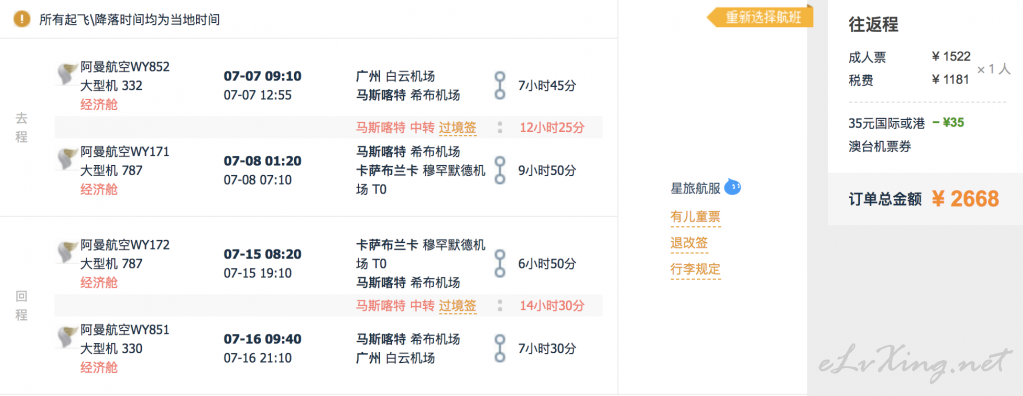Click the order total price ¥2668
Screen dimensions: 1023x396
coord(966,199)
